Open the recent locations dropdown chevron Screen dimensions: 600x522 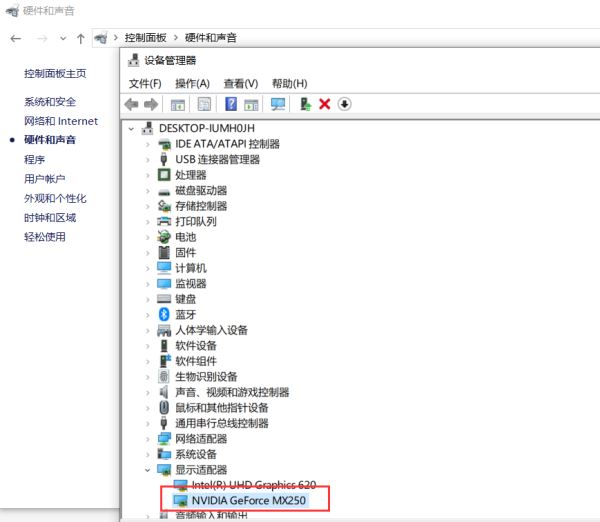click(63, 39)
